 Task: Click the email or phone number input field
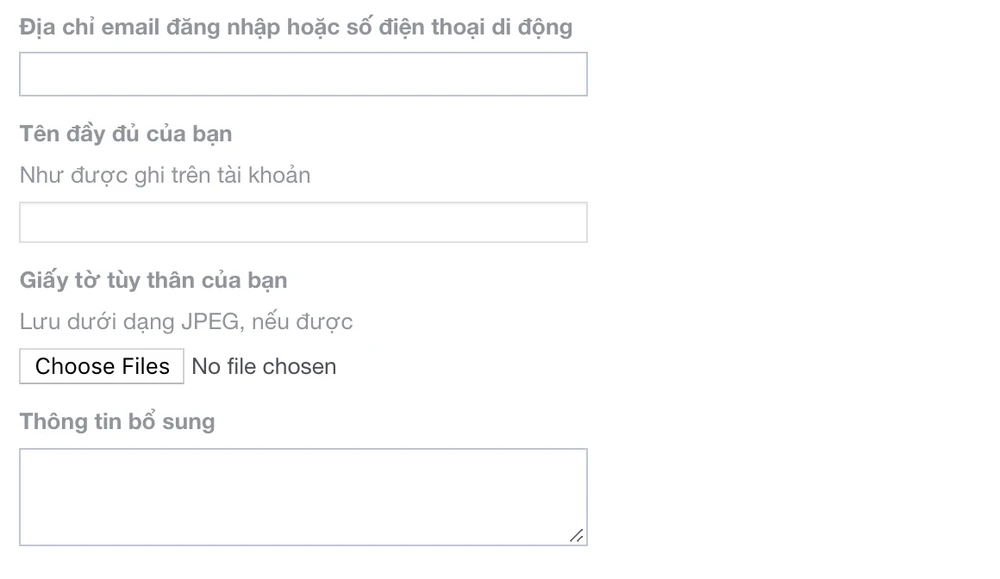pos(303,74)
